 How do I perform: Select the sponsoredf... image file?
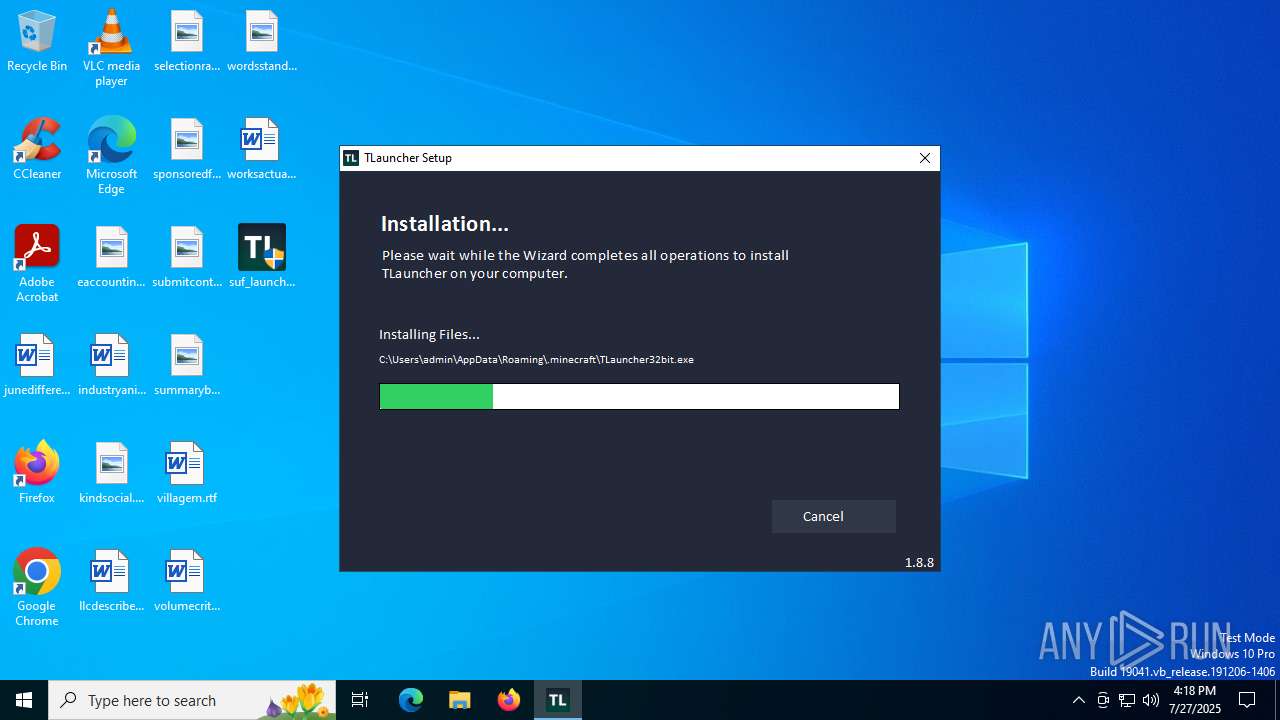pos(187,150)
